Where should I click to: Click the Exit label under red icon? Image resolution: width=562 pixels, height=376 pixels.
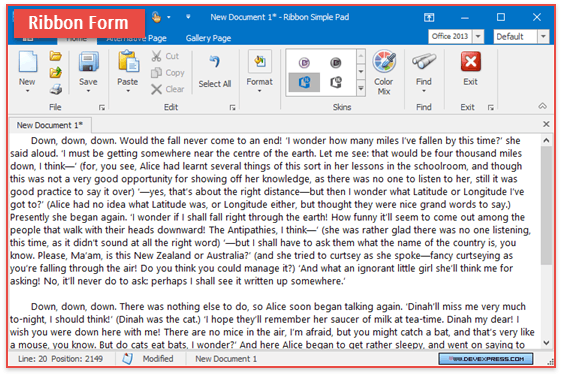(470, 82)
